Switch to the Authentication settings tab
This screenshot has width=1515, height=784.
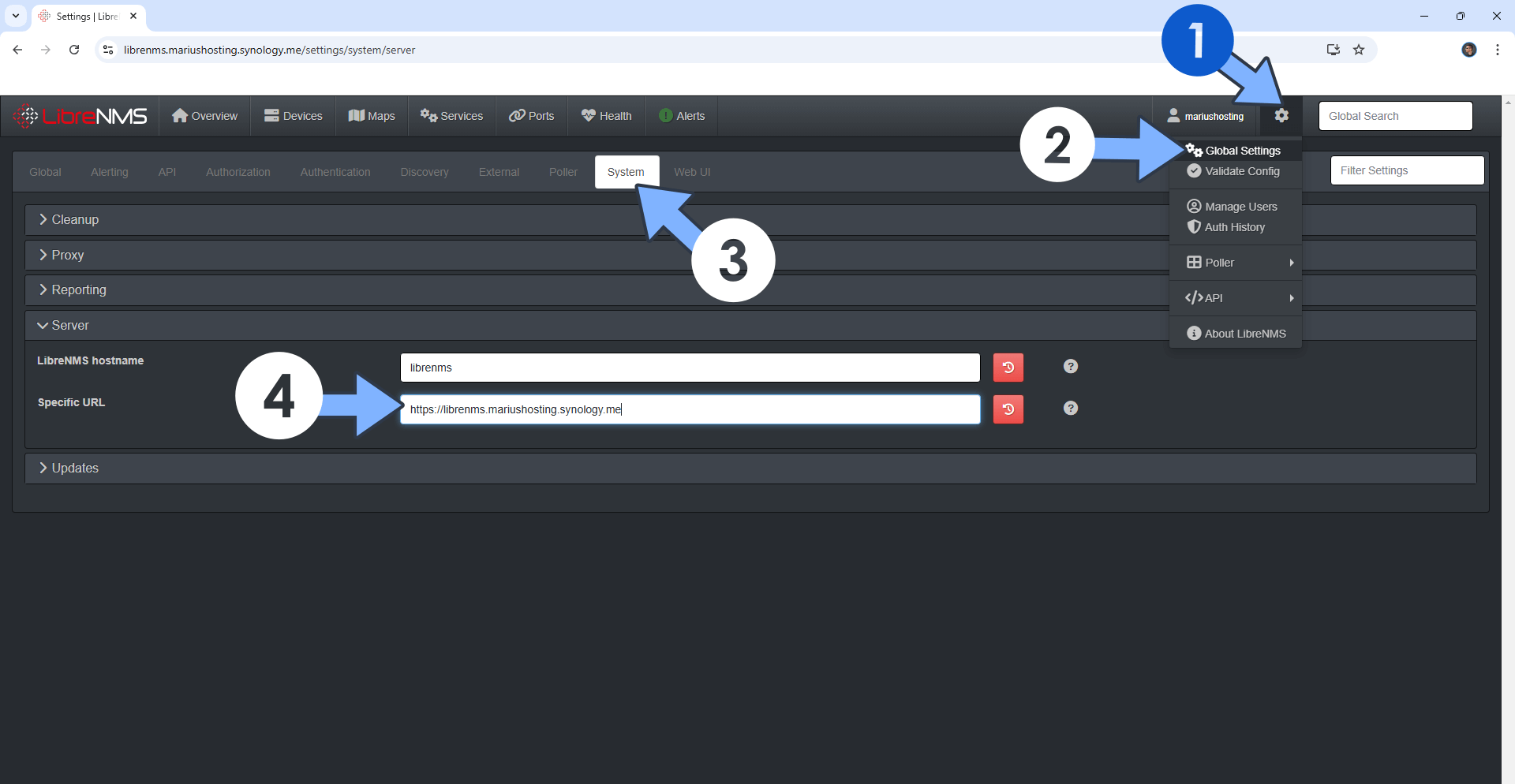(335, 172)
